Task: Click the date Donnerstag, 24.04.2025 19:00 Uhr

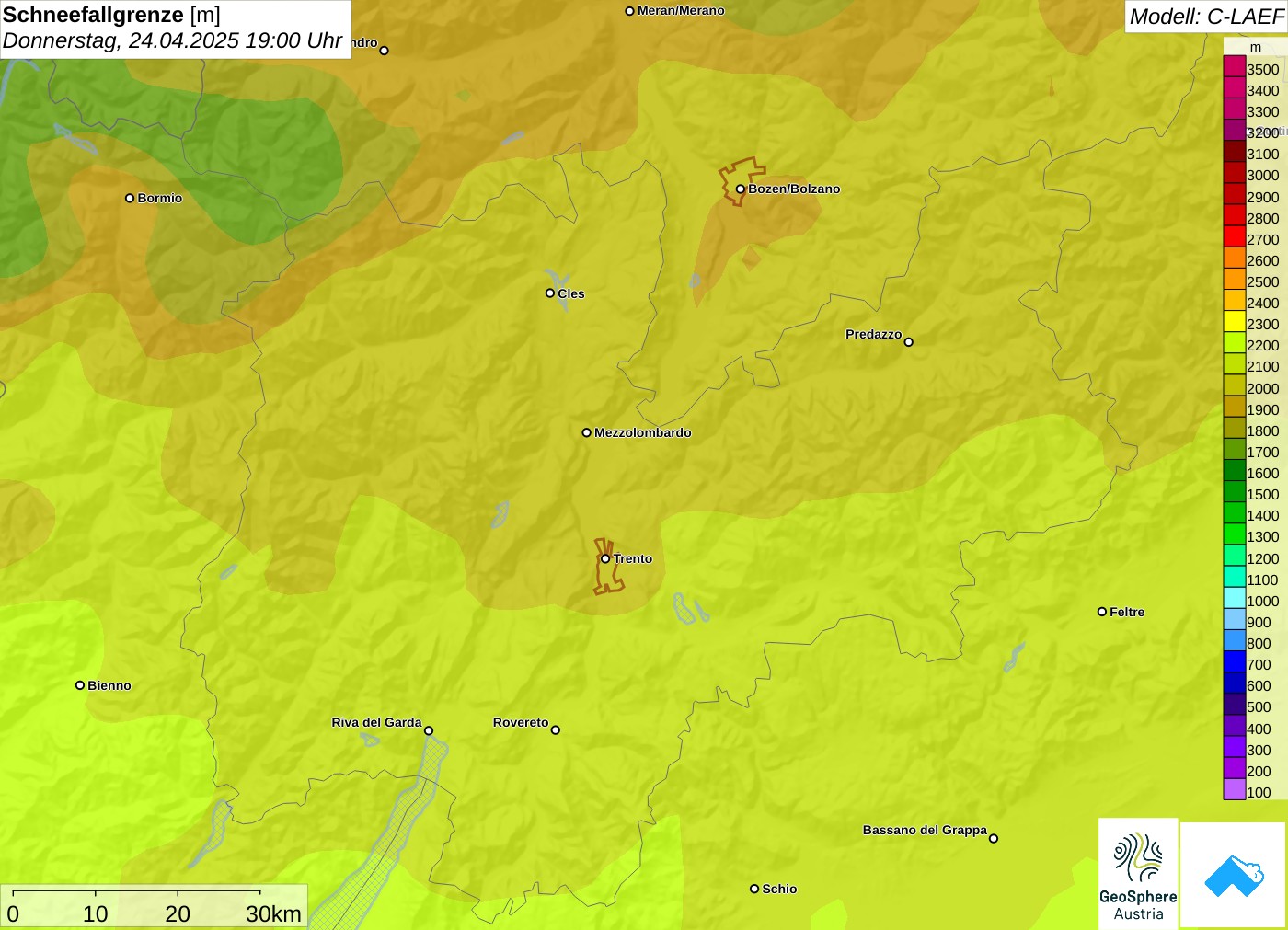Action: (x=173, y=41)
